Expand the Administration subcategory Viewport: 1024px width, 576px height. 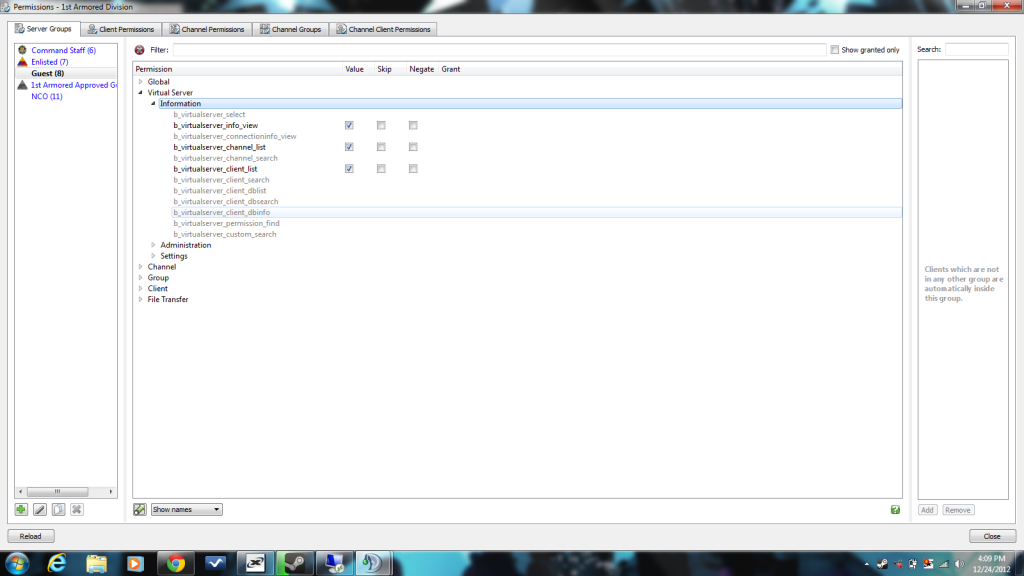point(154,245)
